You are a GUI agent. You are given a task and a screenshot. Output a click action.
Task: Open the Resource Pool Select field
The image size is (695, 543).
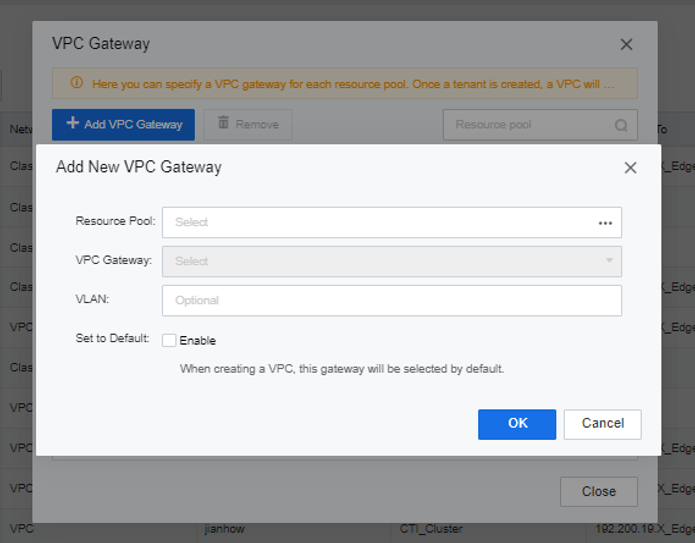[x=380, y=222]
